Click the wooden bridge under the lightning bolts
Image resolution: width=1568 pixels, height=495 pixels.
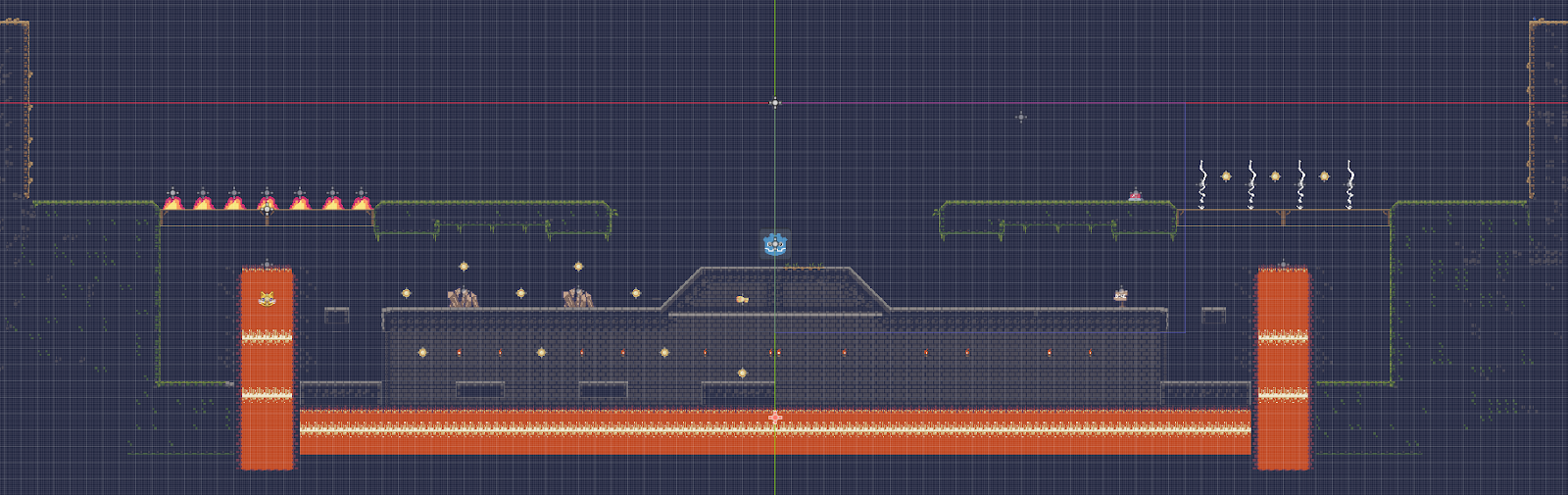(1284, 218)
